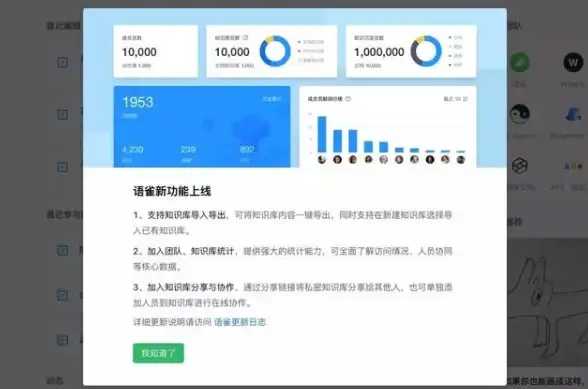Click the caption text 如果你也能画成这样
The height and width of the screenshot is (389, 588).
click(546, 381)
